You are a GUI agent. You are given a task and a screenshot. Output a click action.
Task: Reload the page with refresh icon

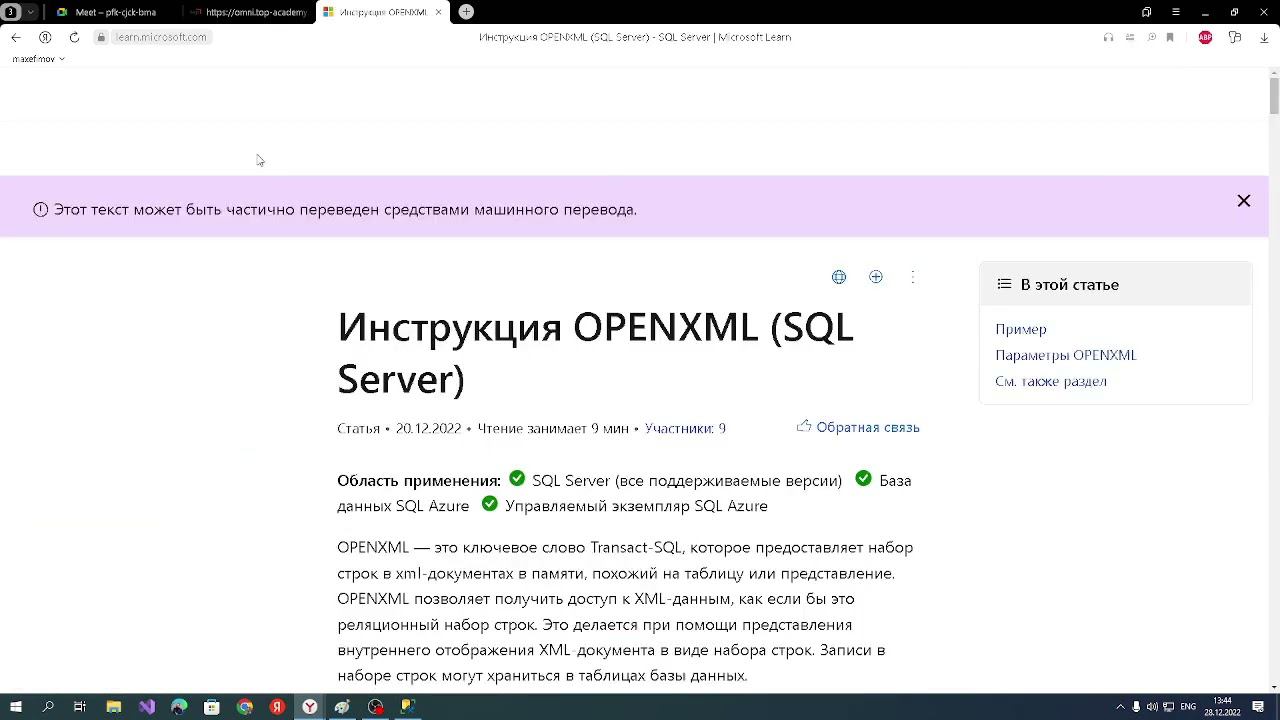[74, 37]
